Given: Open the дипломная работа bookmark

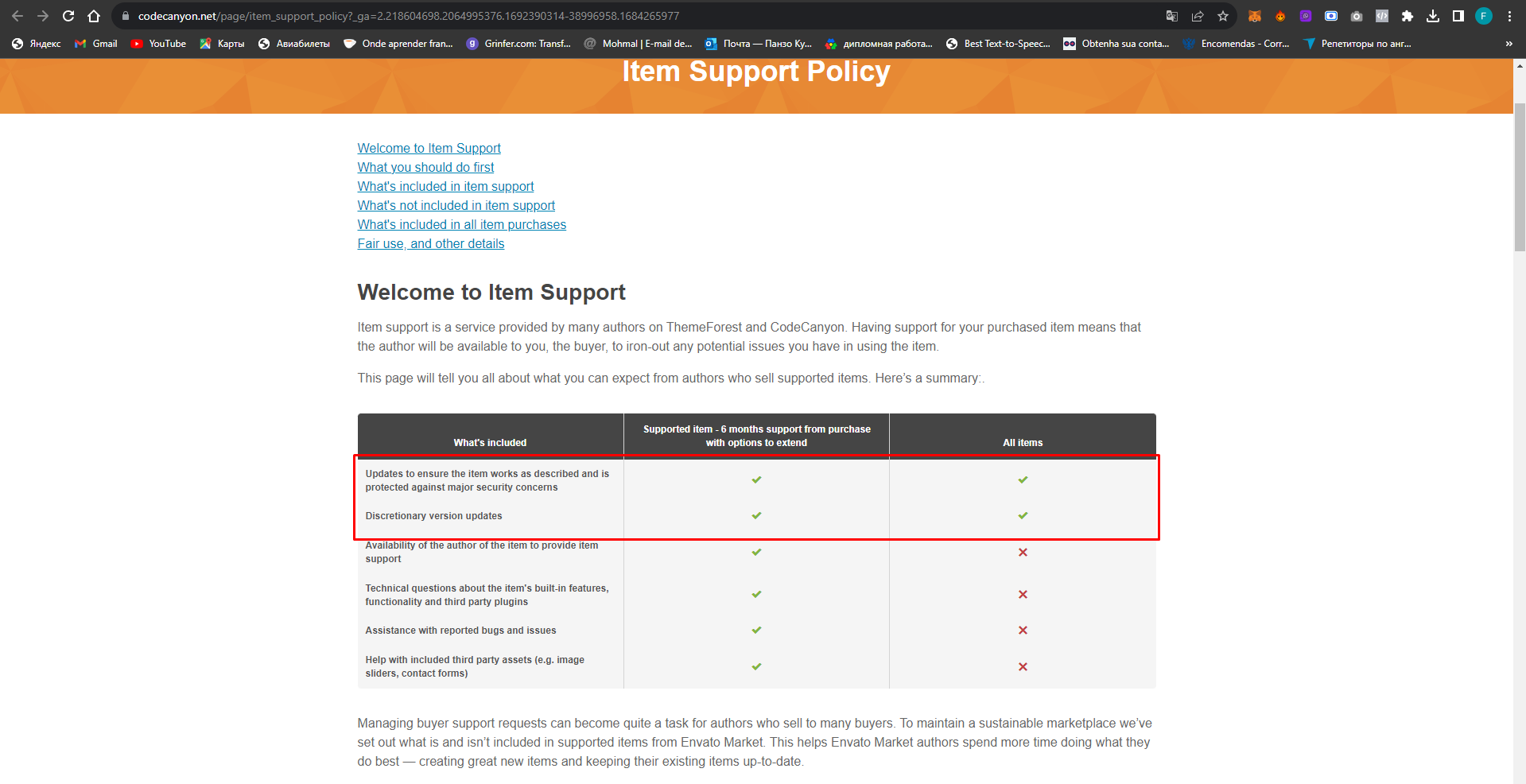Looking at the screenshot, I should [879, 44].
